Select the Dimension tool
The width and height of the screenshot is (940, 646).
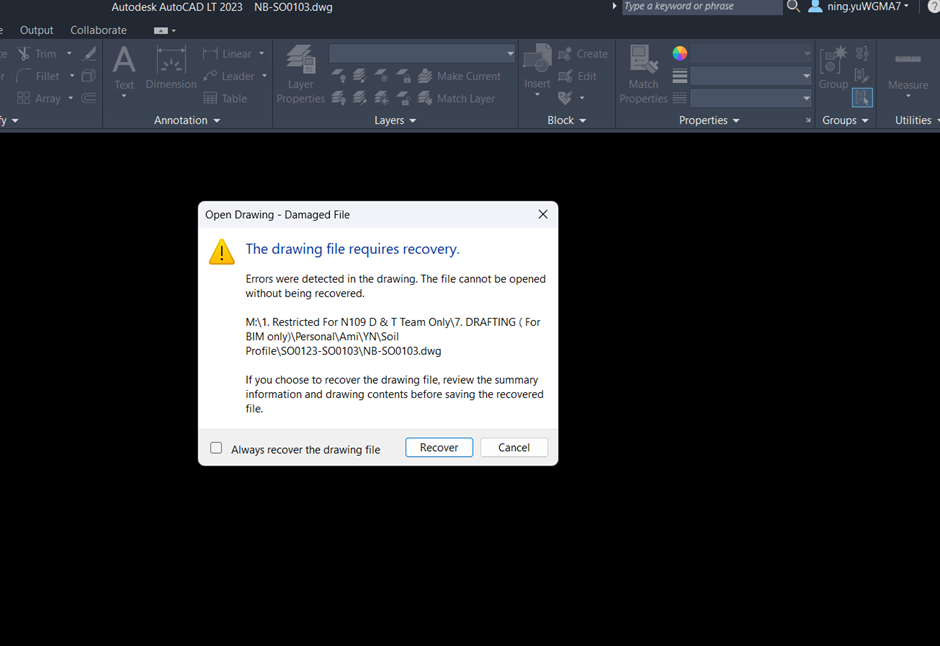[x=171, y=67]
